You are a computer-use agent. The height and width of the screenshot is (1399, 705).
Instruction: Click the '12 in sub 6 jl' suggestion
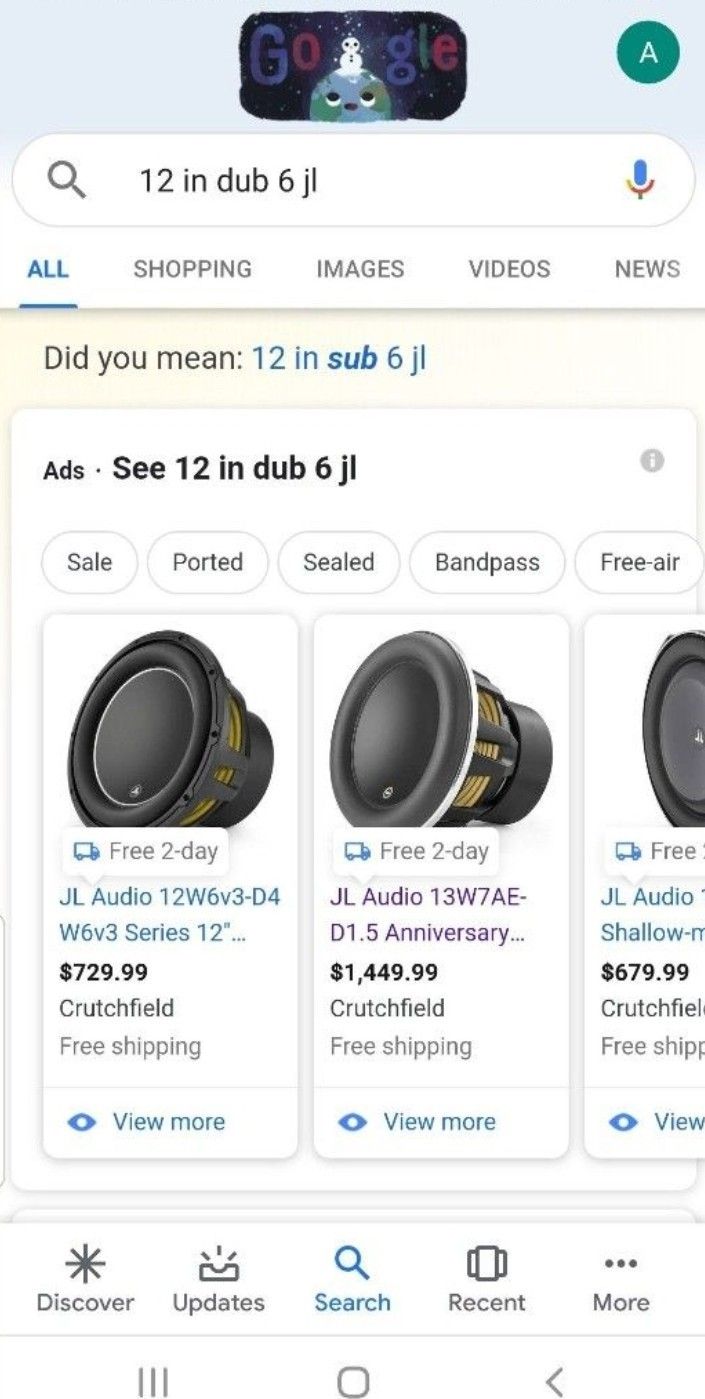coord(339,358)
